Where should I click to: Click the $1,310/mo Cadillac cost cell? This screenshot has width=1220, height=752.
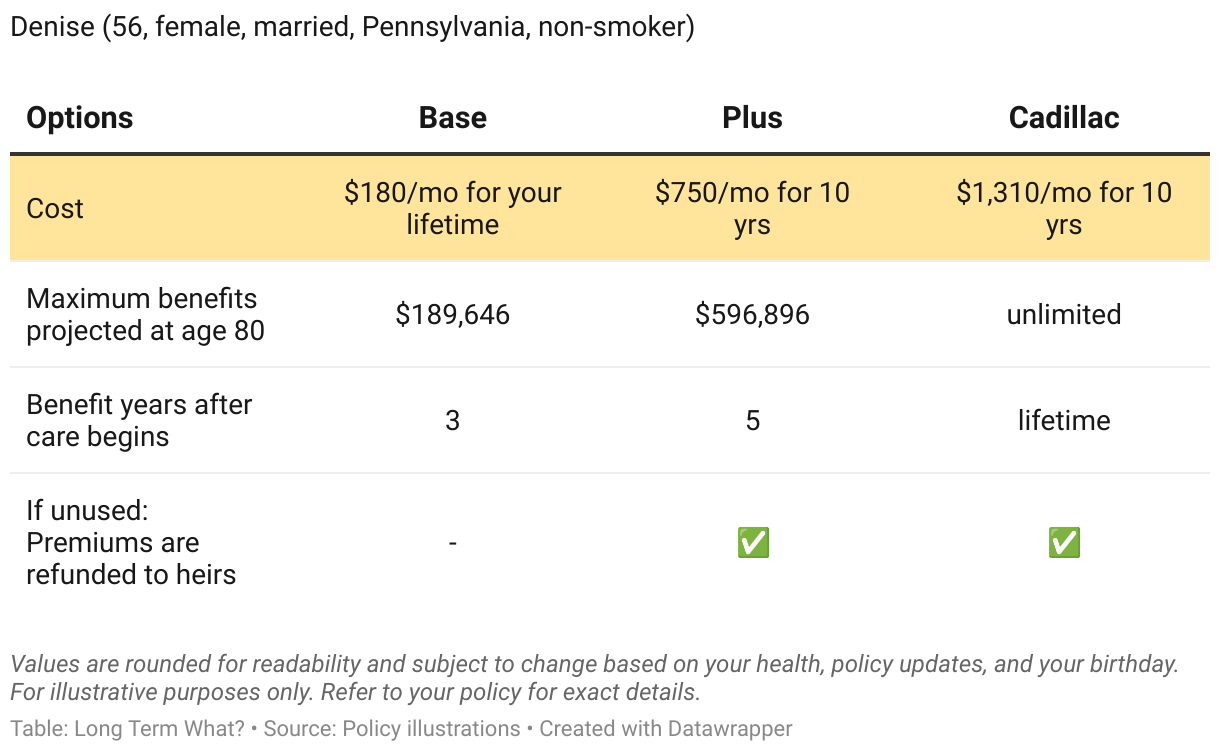point(1064,208)
